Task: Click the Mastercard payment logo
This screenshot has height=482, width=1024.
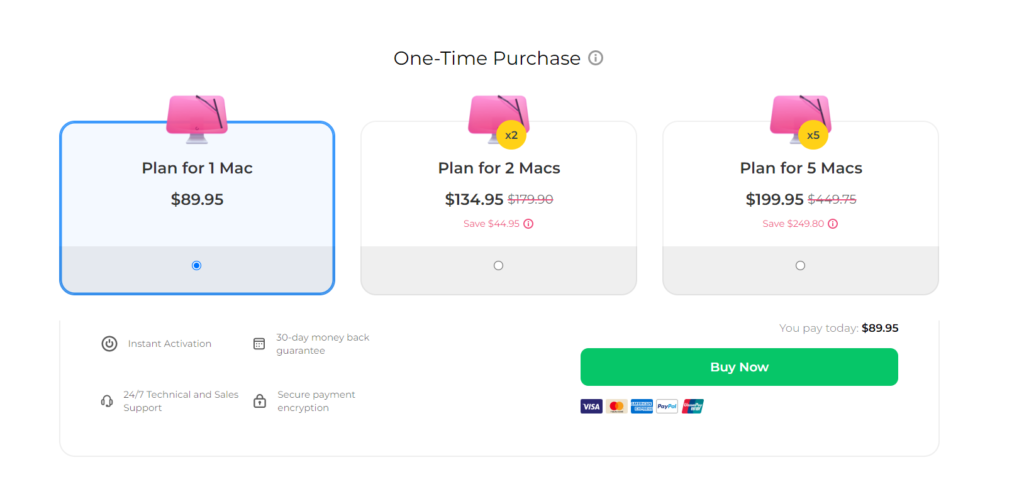Action: [x=616, y=406]
